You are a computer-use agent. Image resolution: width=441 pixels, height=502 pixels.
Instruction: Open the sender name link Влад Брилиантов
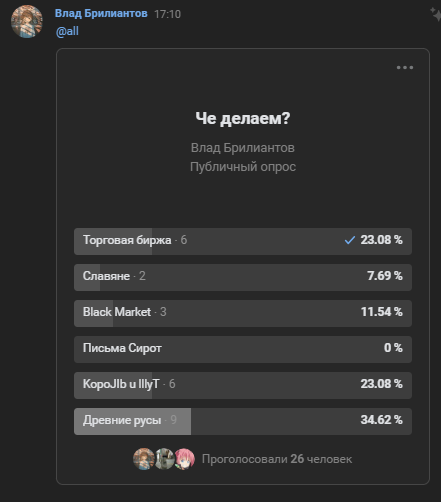click(101, 13)
